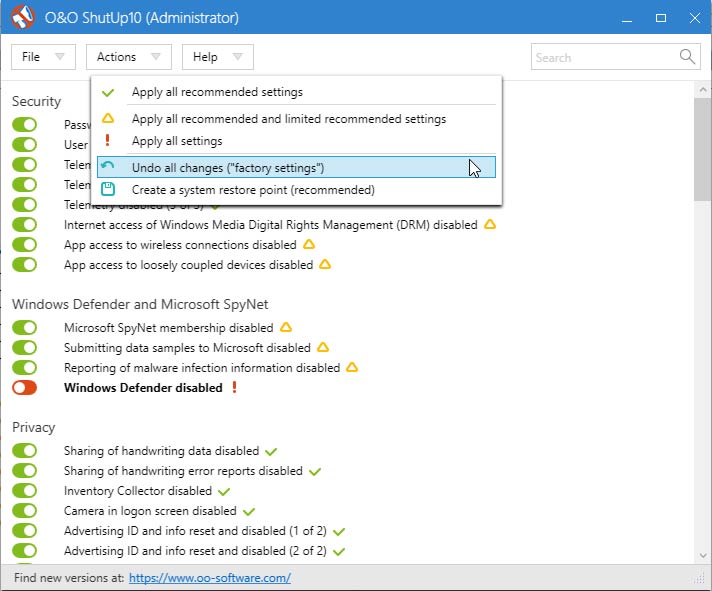The image size is (712, 591).
Task: Enable the Windows Defender disabled switch
Action: pos(25,387)
